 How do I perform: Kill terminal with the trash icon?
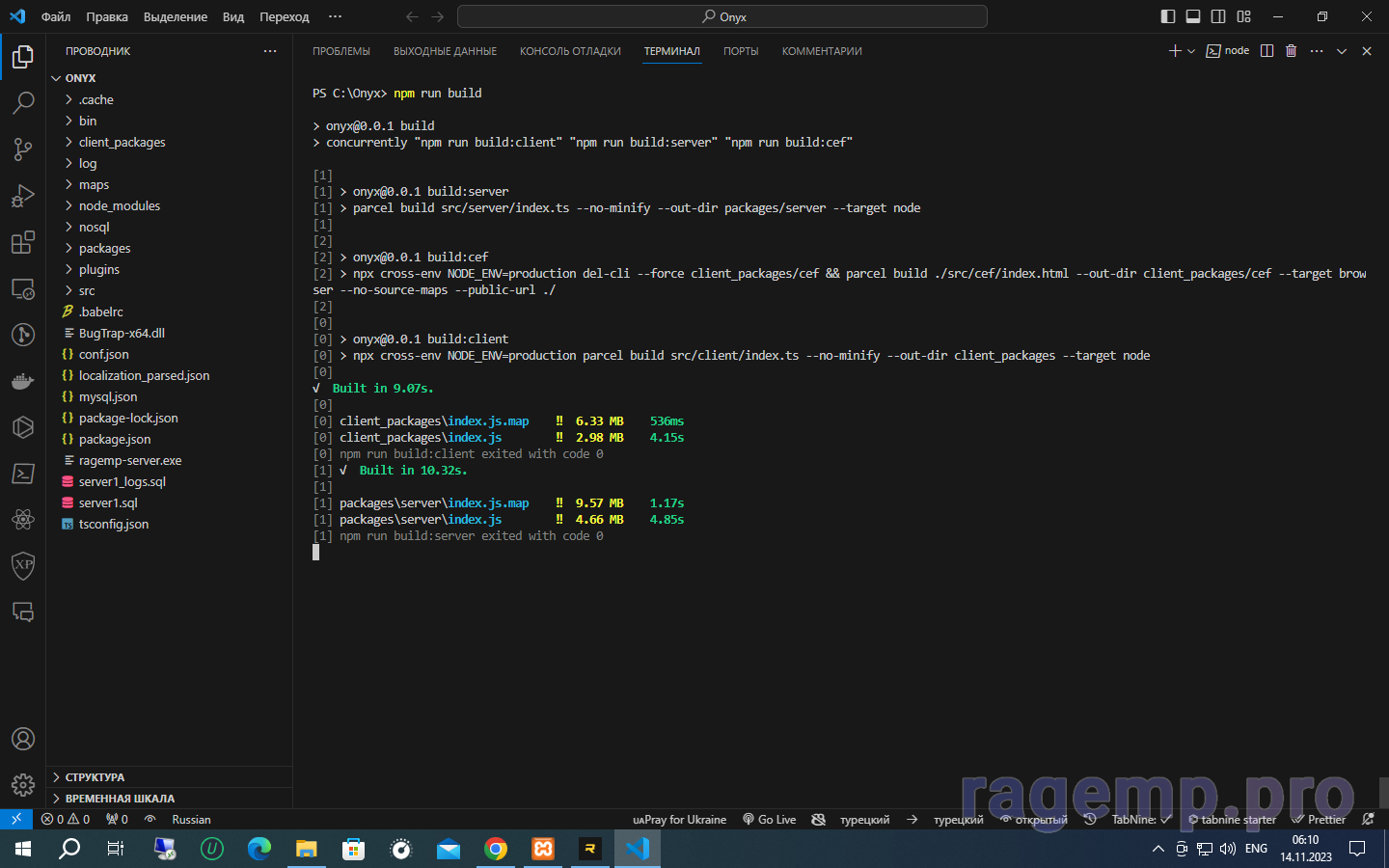click(1291, 51)
